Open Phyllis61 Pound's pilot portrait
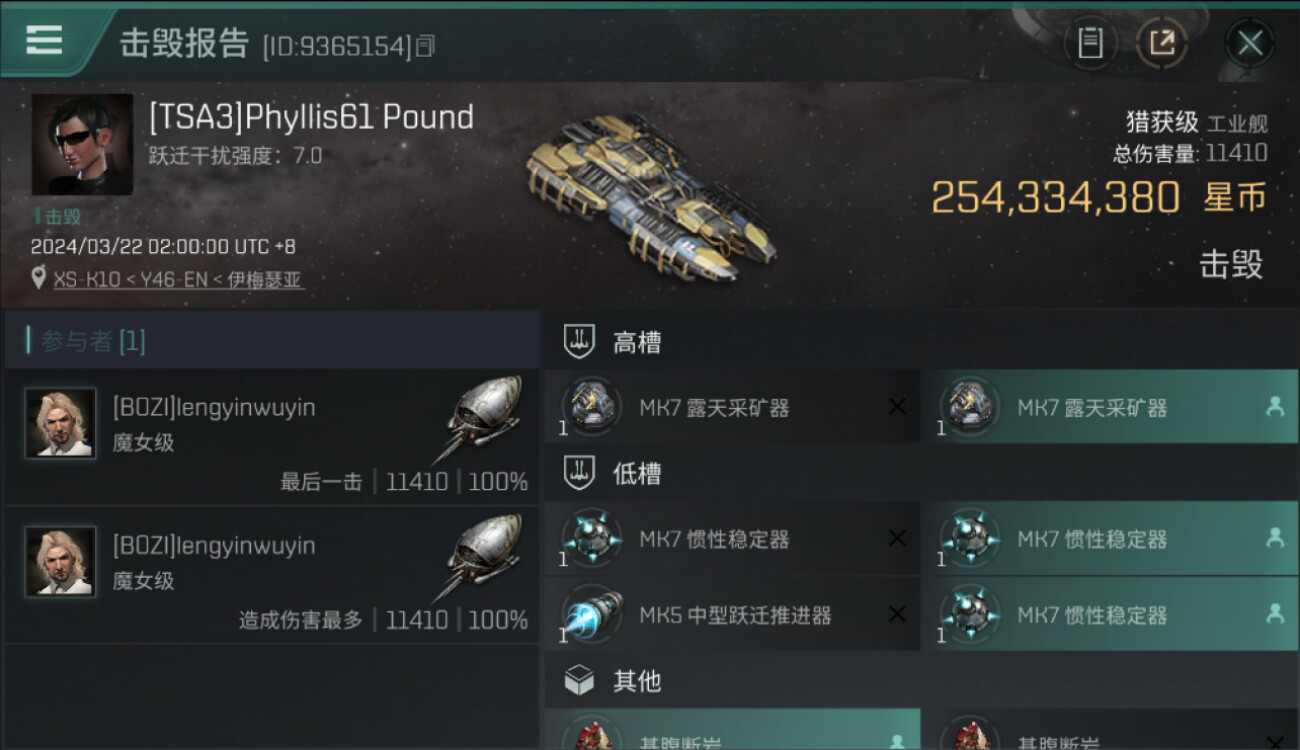The image size is (1300, 750). point(82,144)
